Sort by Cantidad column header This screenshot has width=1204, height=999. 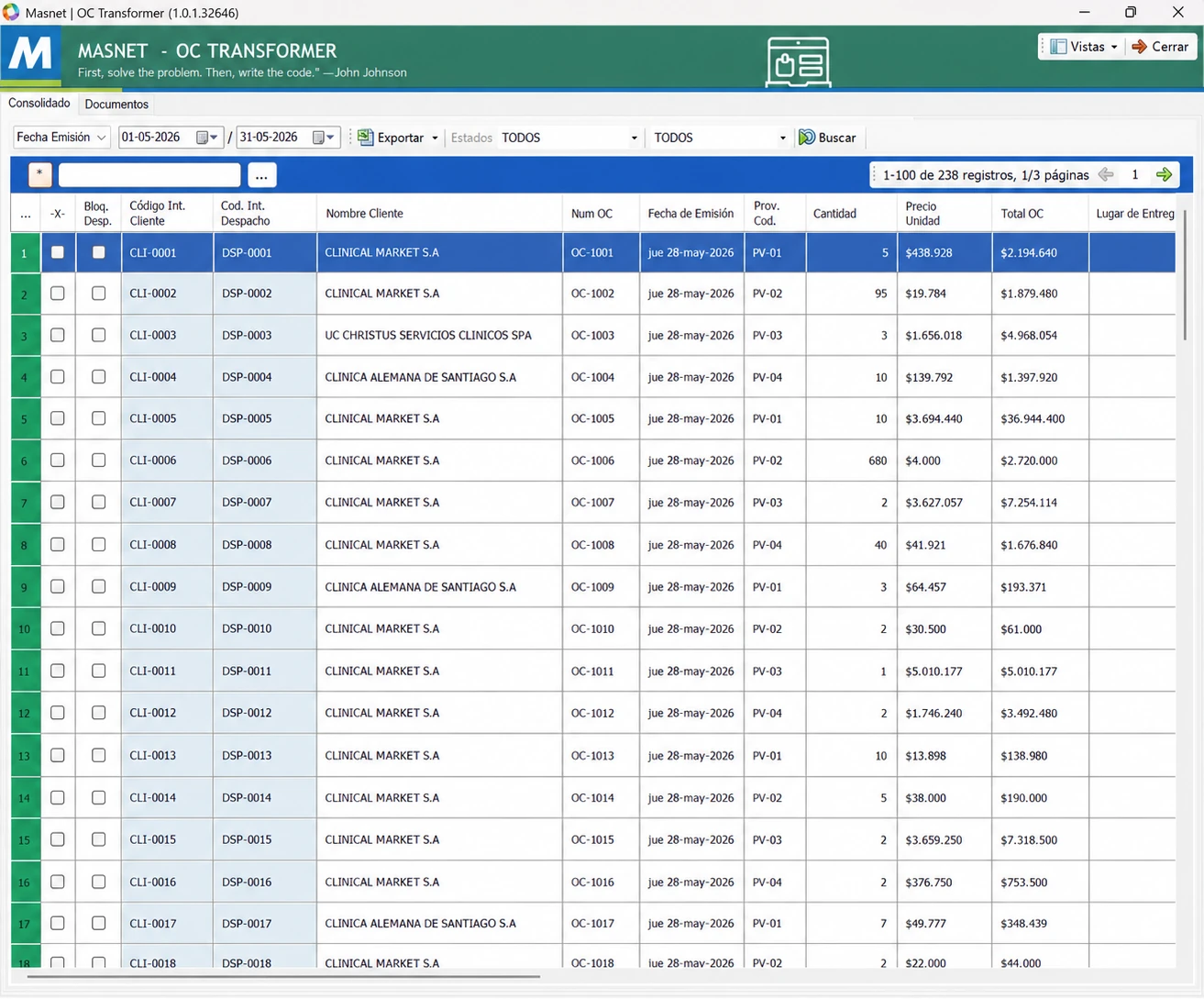coord(852,213)
